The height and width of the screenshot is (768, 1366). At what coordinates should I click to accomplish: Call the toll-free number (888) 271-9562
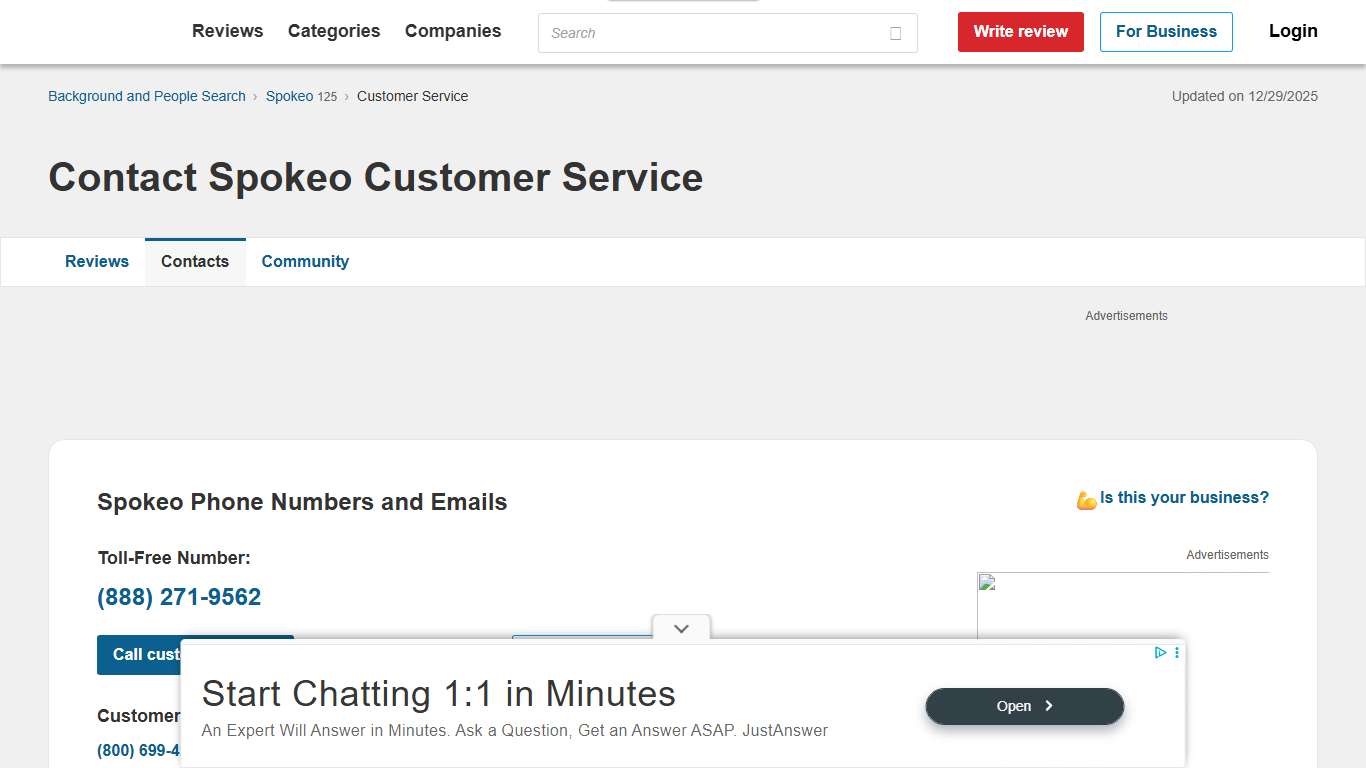tap(178, 597)
